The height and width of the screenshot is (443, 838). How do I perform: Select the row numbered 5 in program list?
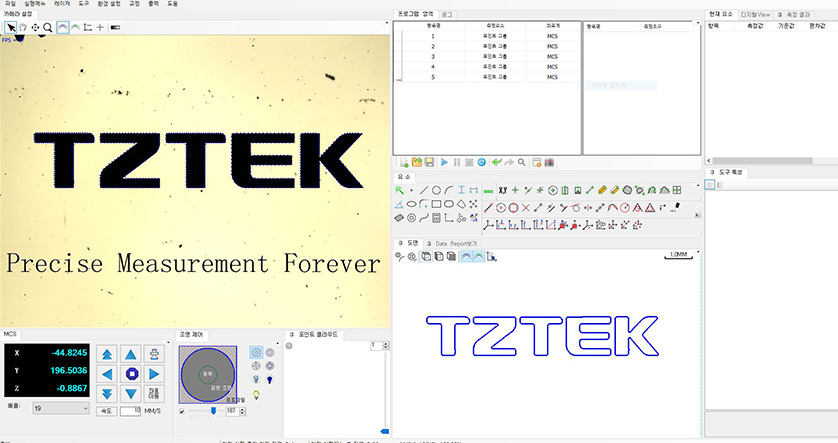coord(487,77)
